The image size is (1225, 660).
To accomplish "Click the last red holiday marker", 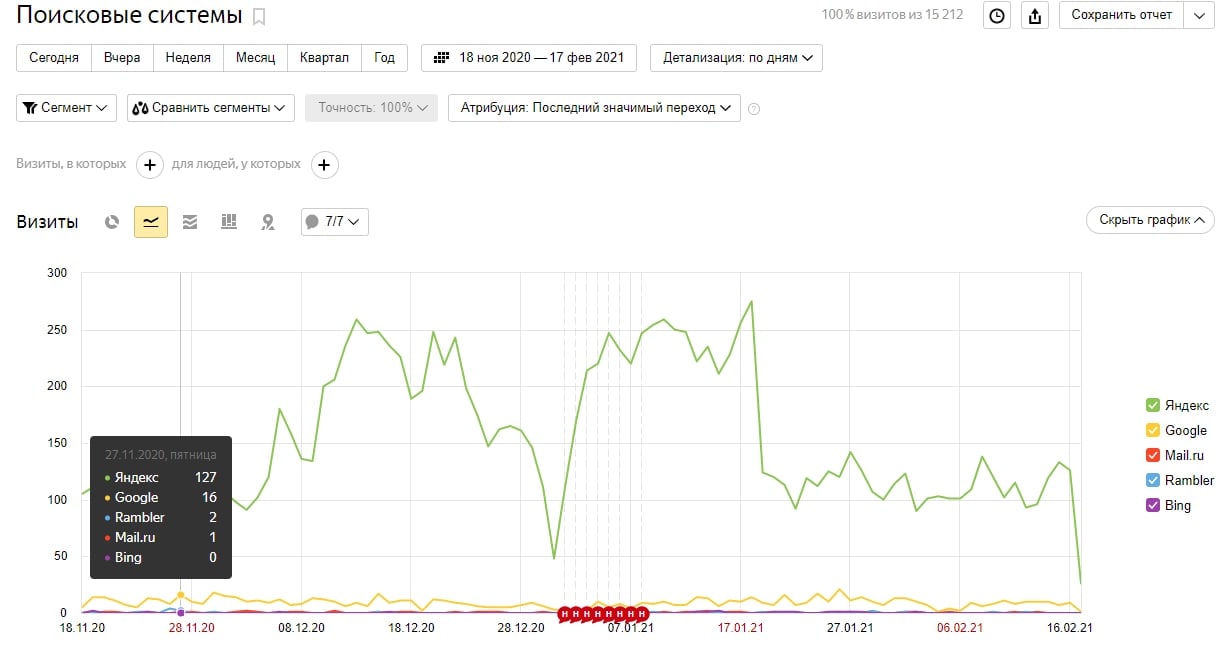I will [x=643, y=614].
